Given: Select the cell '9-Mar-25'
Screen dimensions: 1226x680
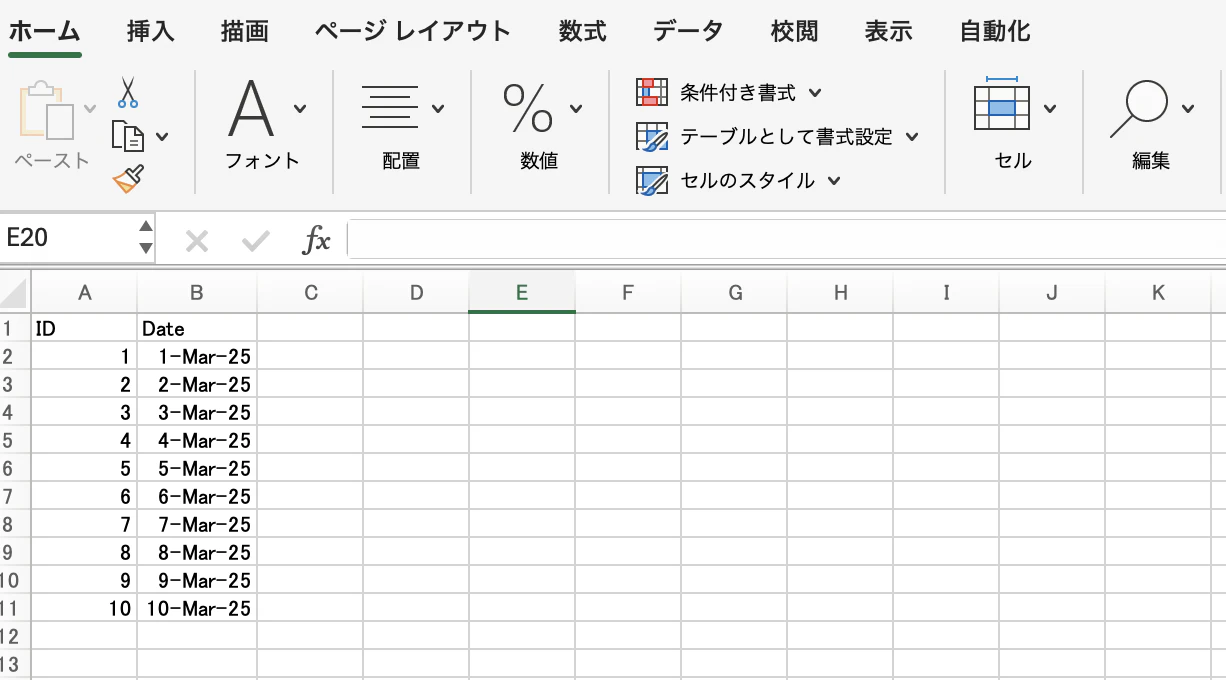Looking at the screenshot, I should coord(197,580).
